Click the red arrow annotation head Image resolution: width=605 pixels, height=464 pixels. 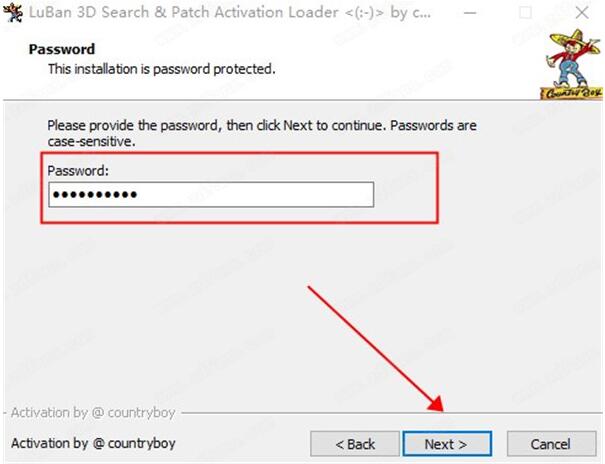(437, 405)
